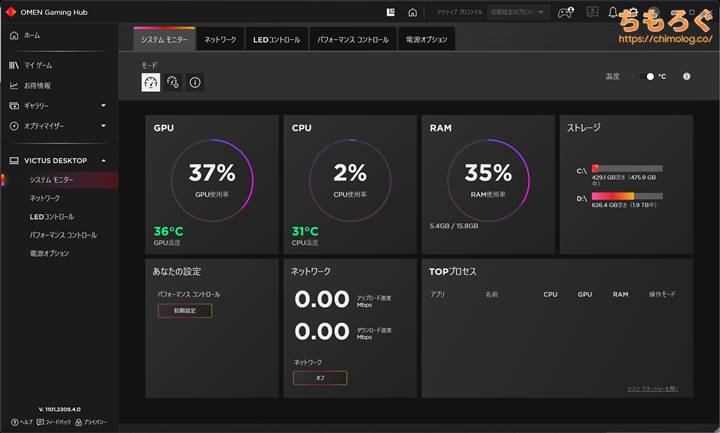Click the RAM column header in TOPプロセス
Screen dimensions: 720x433
tap(620, 294)
